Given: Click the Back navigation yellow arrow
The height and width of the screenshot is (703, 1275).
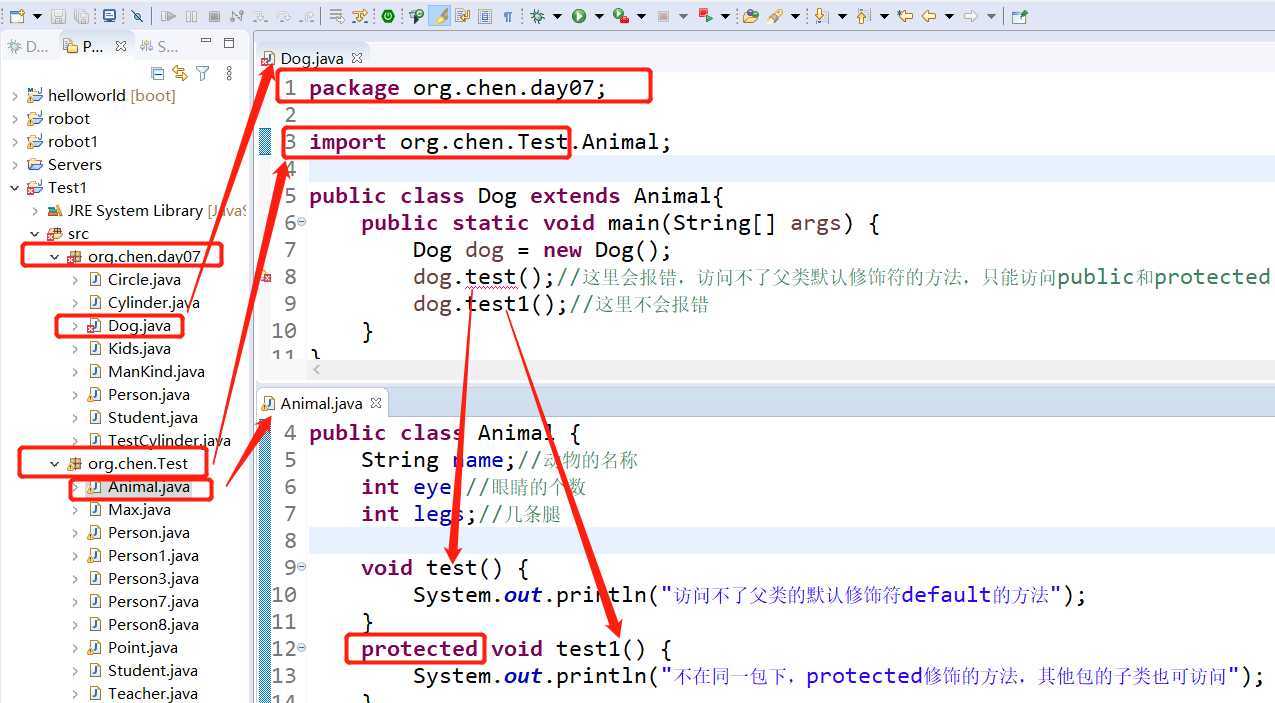Looking at the screenshot, I should pos(930,16).
